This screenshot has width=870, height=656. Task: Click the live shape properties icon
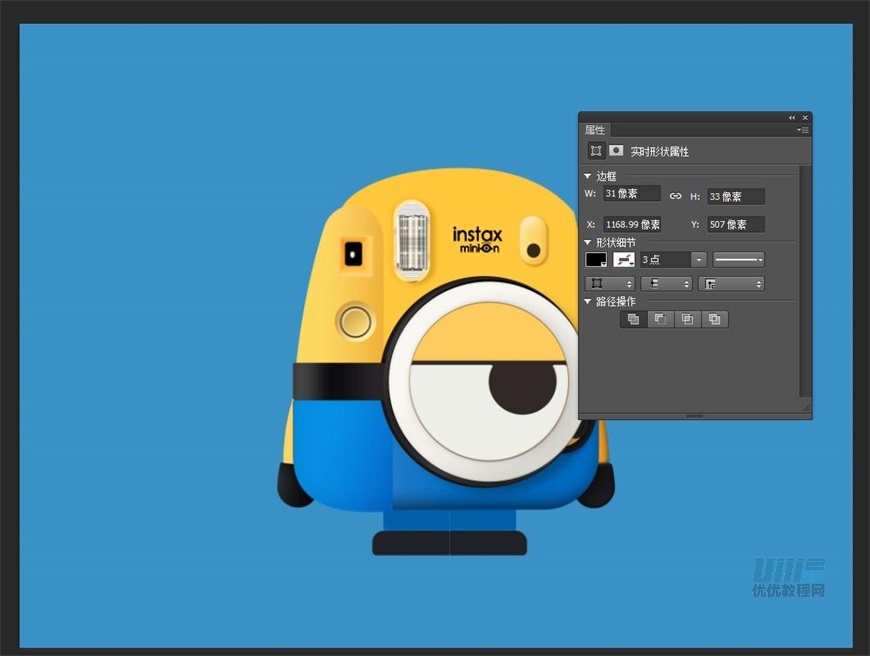596,151
